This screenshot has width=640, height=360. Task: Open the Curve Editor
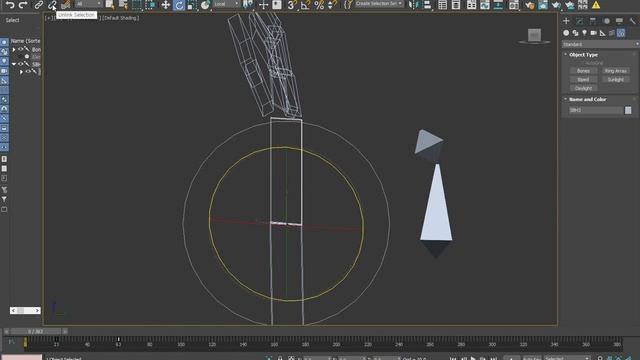pyautogui.click(x=485, y=5)
